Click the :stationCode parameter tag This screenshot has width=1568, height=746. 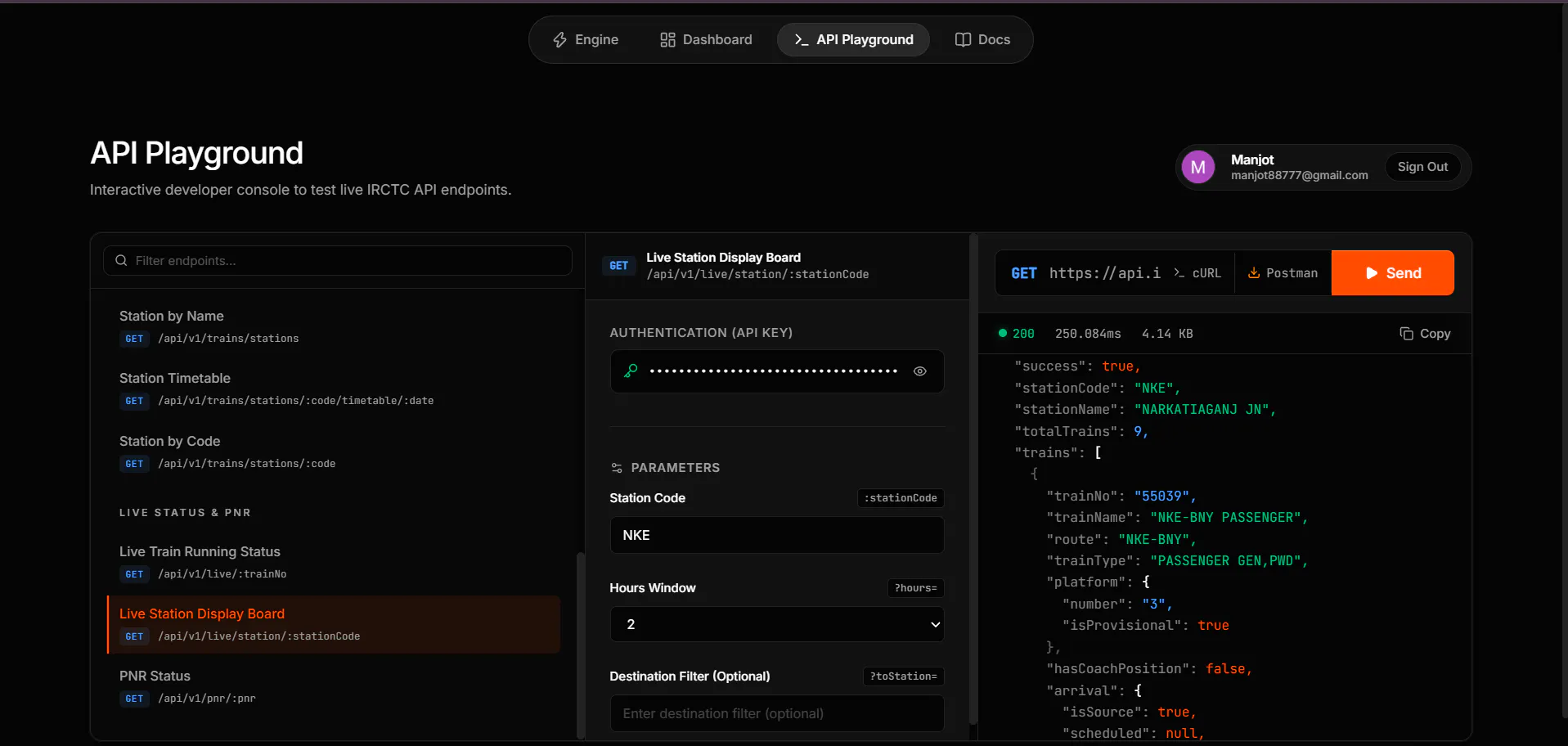[x=901, y=498]
